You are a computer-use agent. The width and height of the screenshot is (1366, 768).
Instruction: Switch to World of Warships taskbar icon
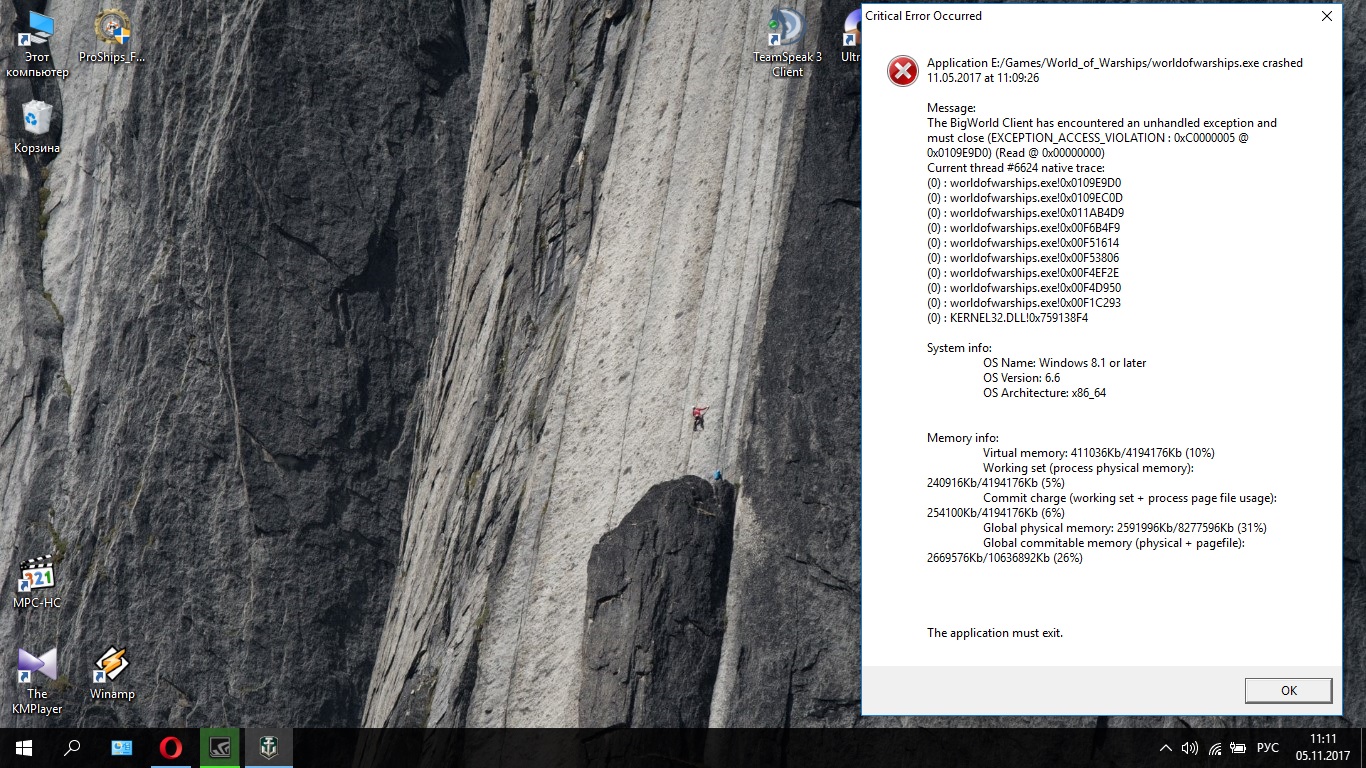(269, 748)
